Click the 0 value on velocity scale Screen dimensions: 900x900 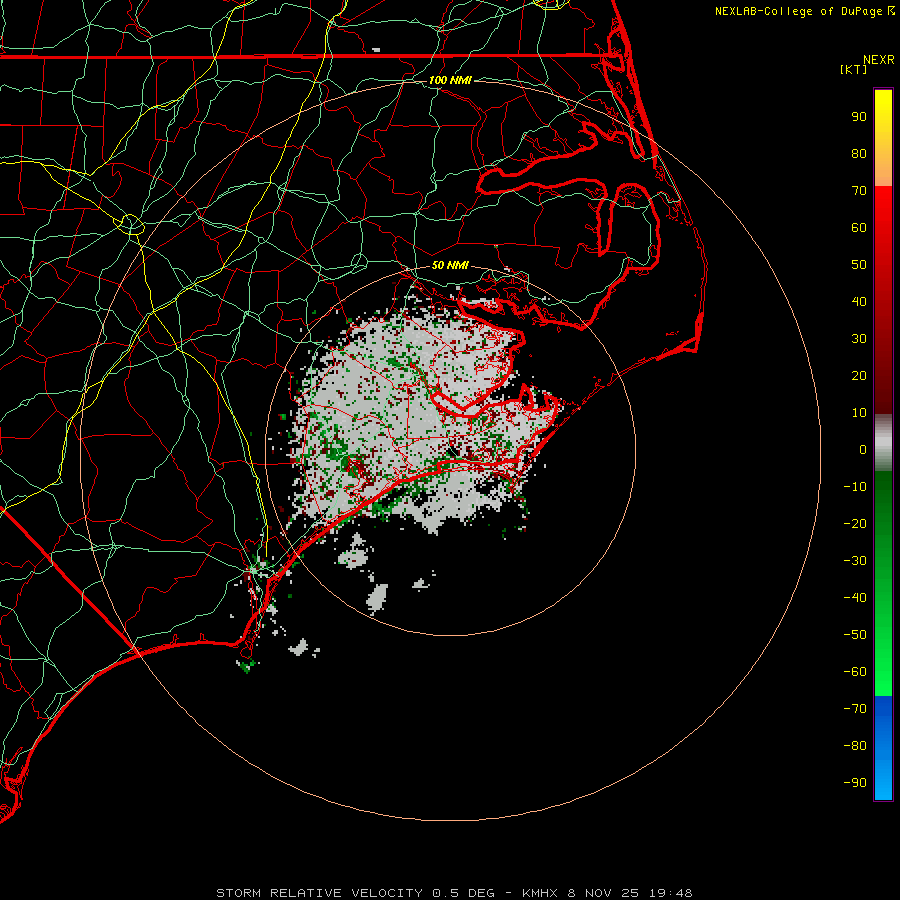coord(863,450)
